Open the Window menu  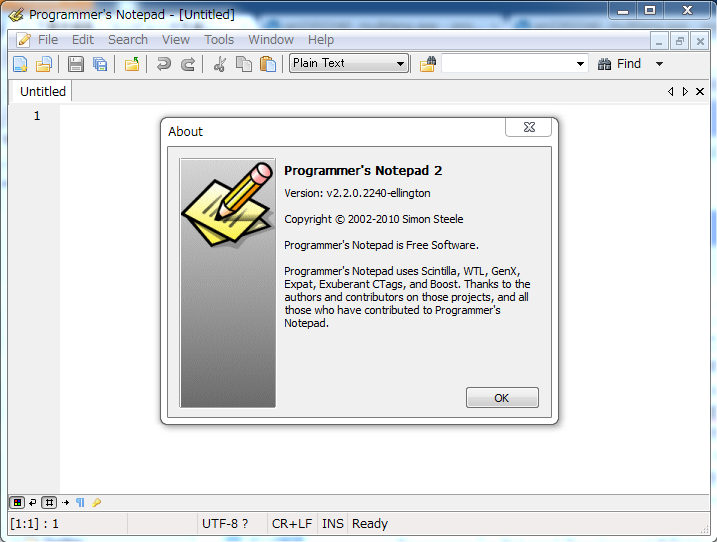(271, 40)
